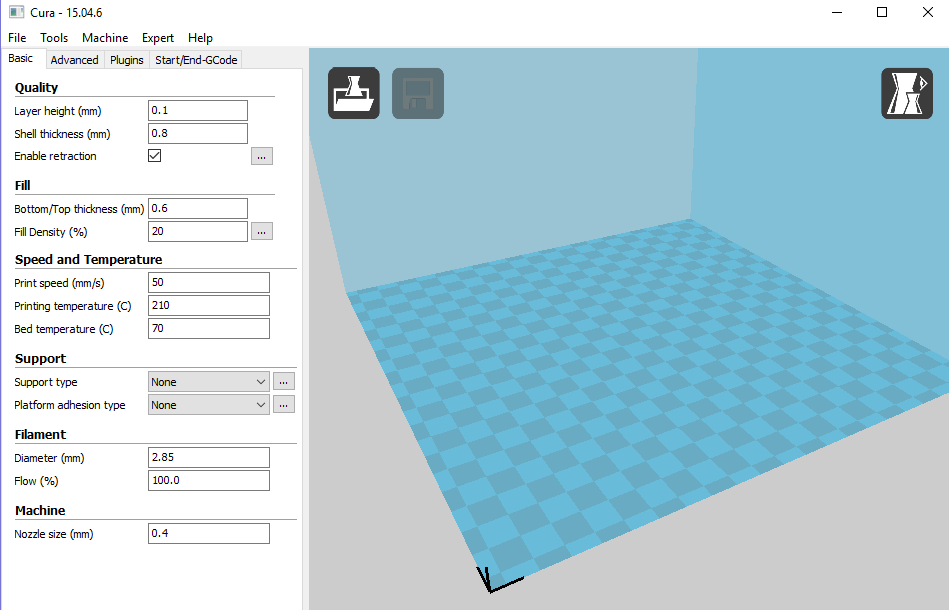
Task: Click the Printing temperature input field
Action: point(208,305)
